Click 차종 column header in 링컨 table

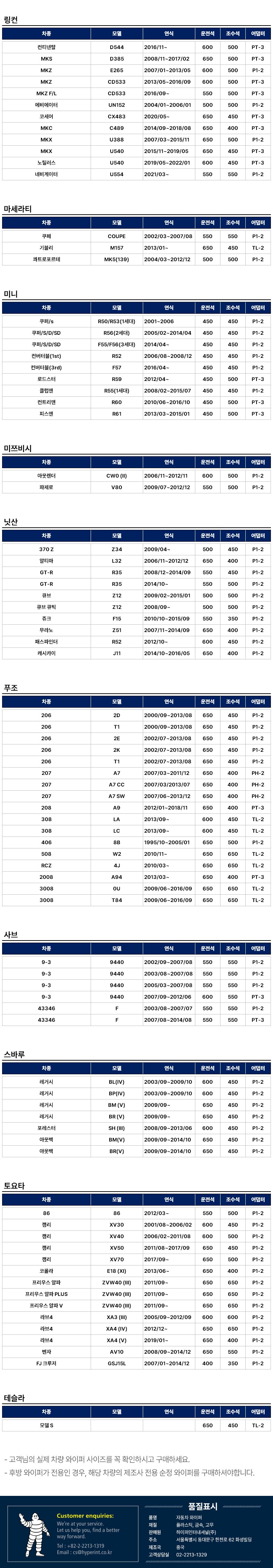(46, 34)
